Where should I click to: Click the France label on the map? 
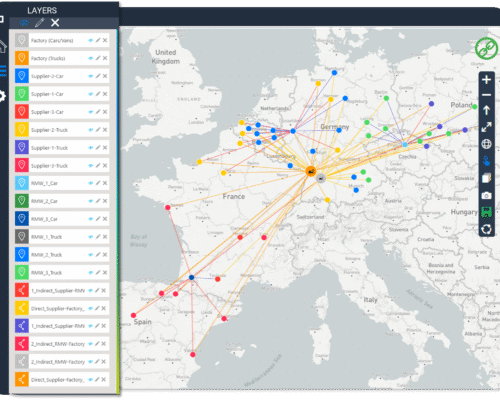234,196
